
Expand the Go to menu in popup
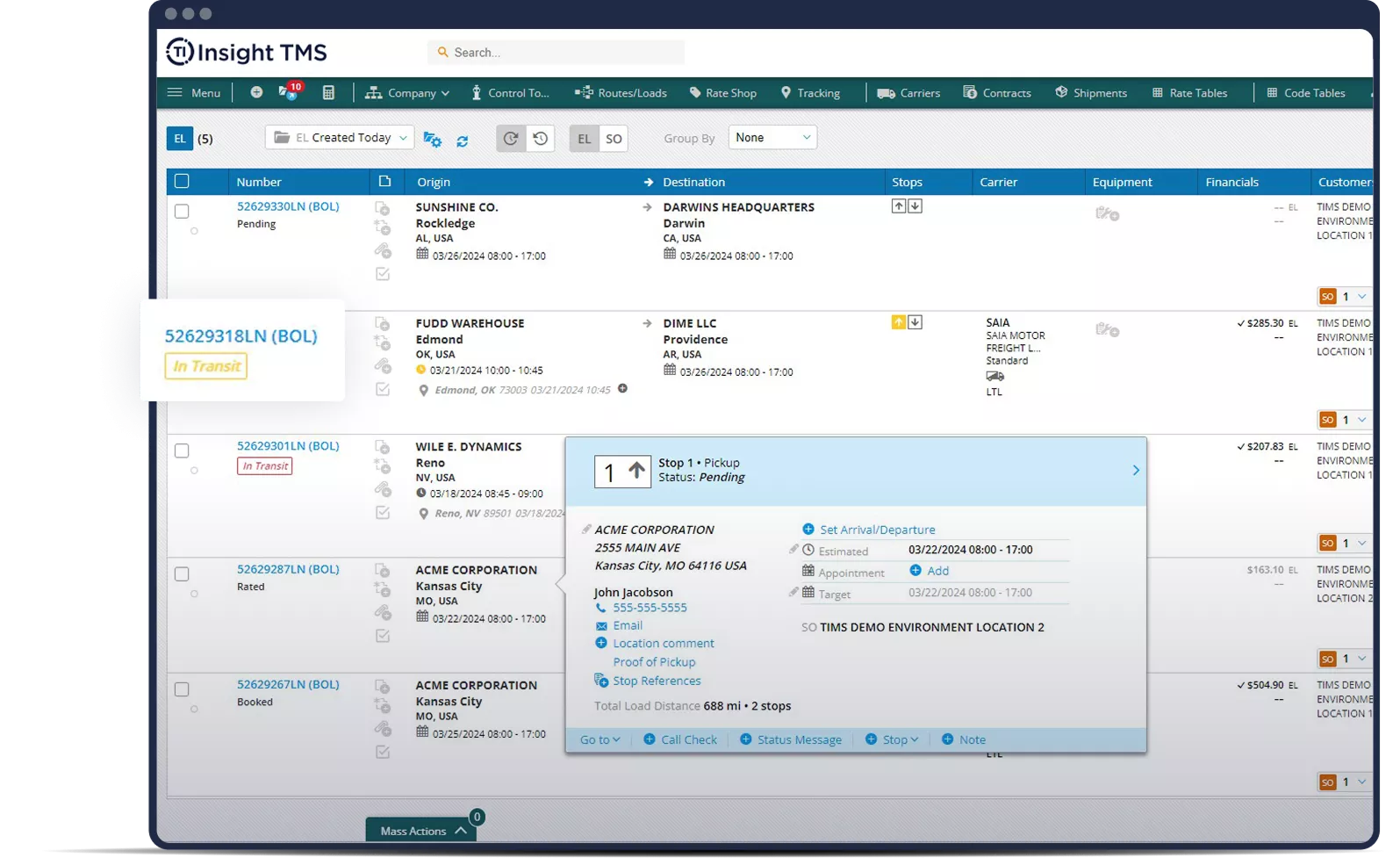(x=599, y=739)
